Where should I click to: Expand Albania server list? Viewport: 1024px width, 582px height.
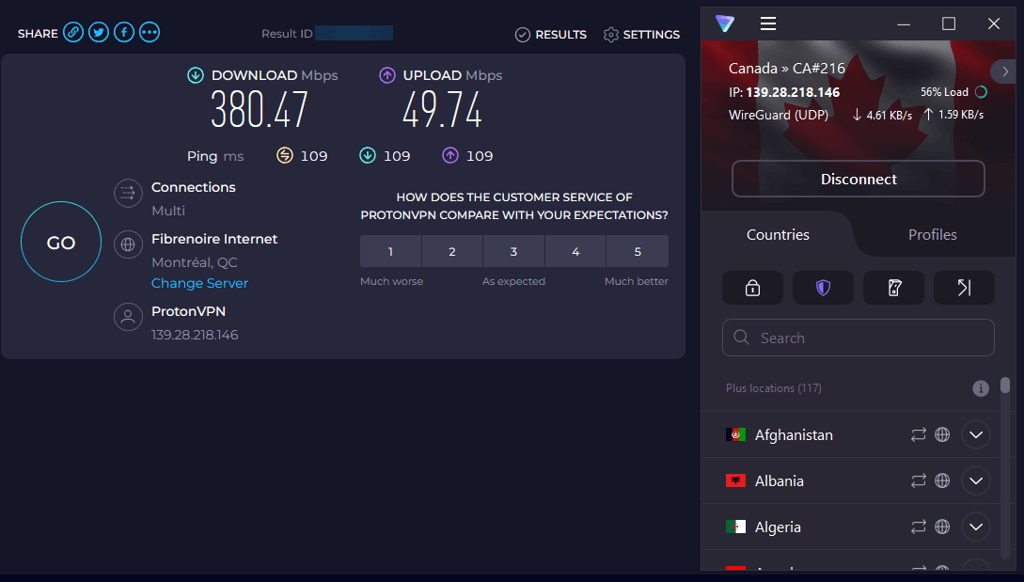click(976, 481)
